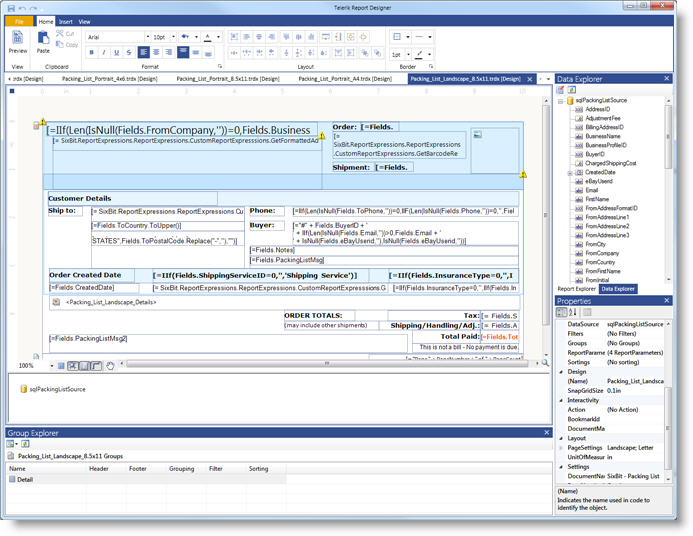Screen dimensions: 693x536
Task: Select vertical align middle button
Action: click(196, 52)
